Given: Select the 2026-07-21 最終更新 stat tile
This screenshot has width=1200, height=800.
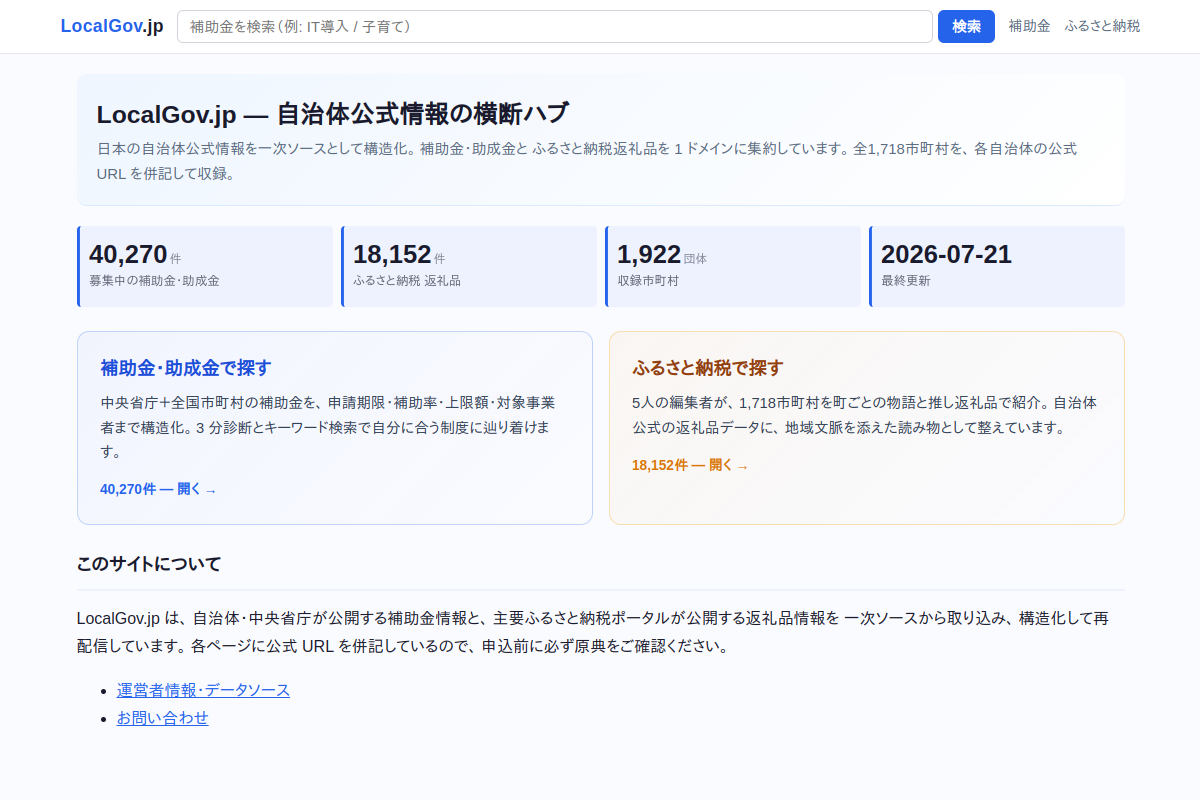Looking at the screenshot, I should tap(997, 266).
